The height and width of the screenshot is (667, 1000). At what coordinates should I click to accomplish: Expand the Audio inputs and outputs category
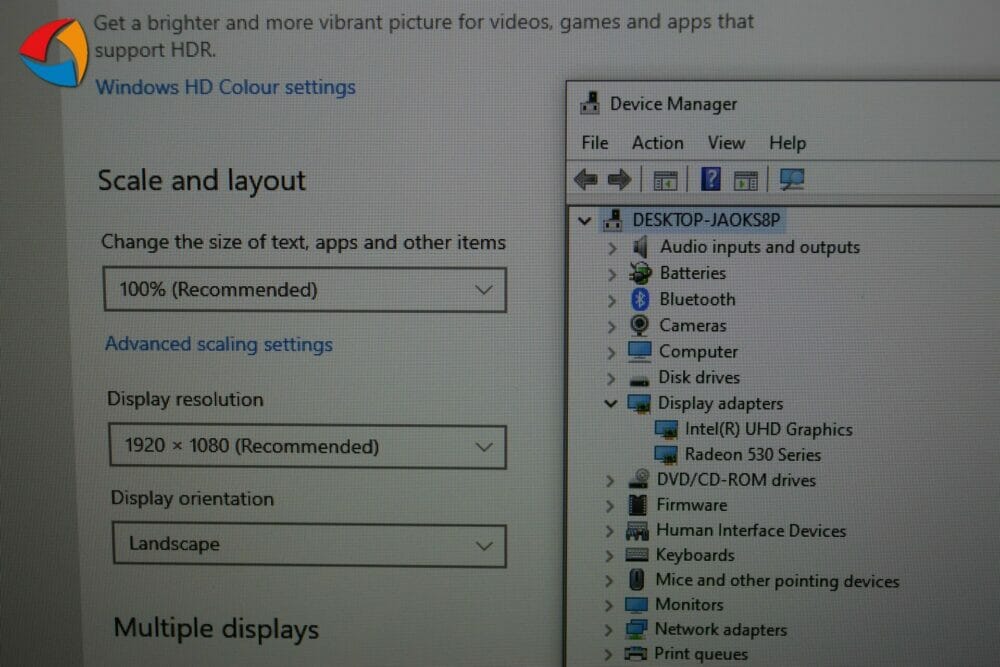click(x=612, y=248)
